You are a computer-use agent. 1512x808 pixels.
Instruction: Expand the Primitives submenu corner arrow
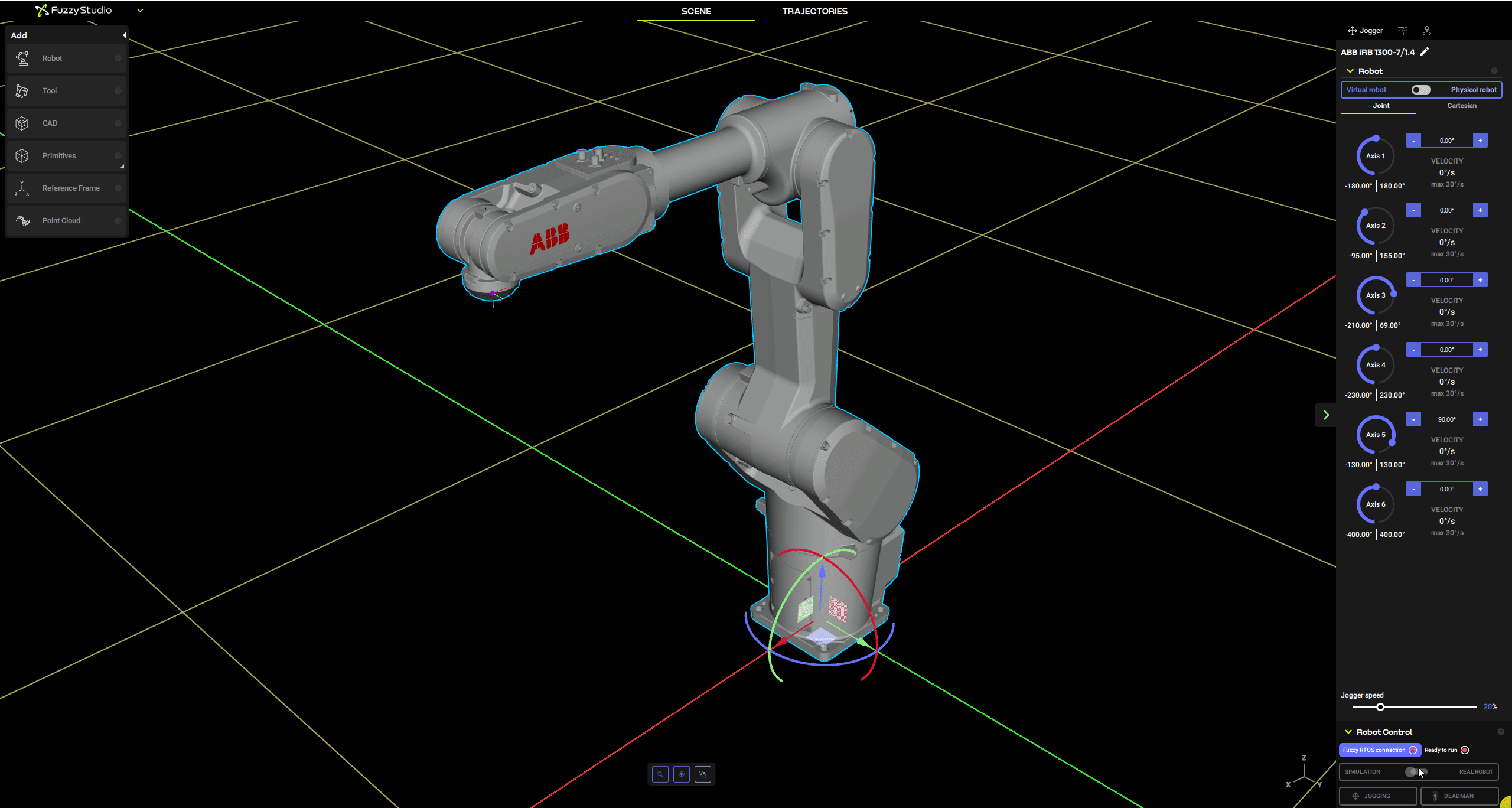(122, 167)
